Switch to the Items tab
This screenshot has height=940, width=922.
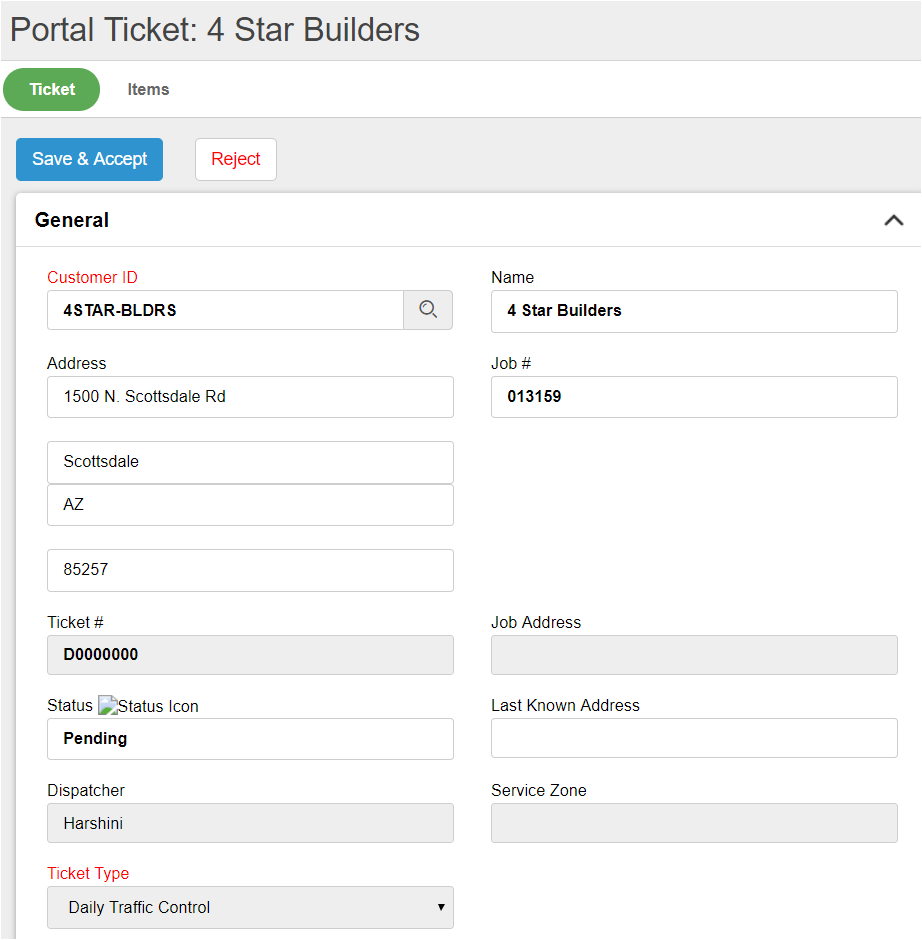click(x=148, y=89)
